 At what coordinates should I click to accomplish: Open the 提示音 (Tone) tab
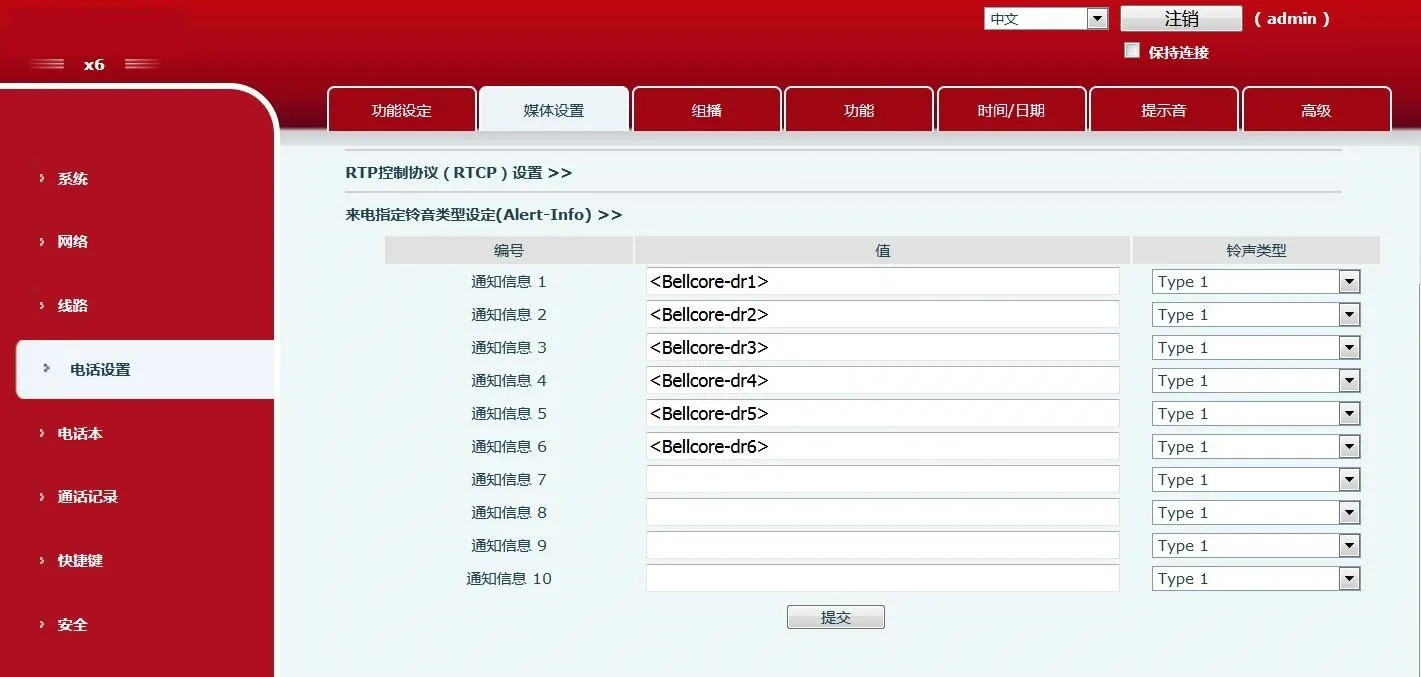coord(1164,109)
